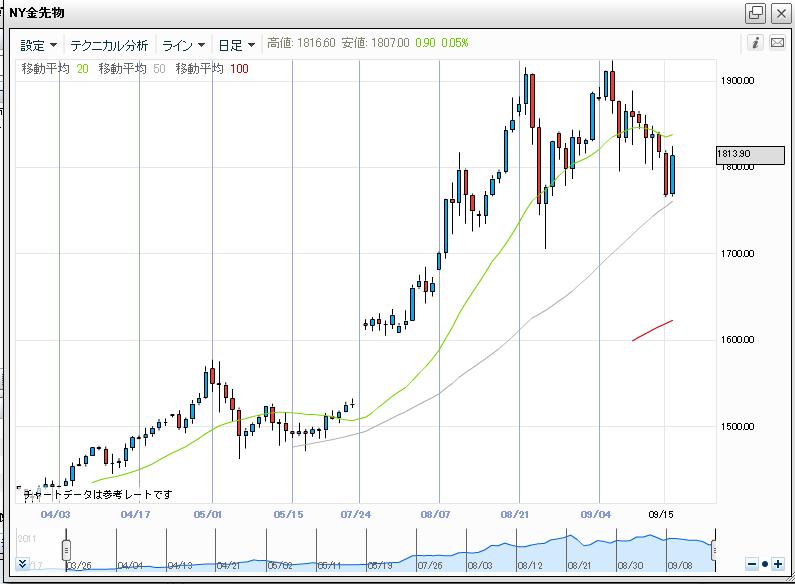Grab the right range slider handle
Screen dimensions: 795x584
pos(715,550)
